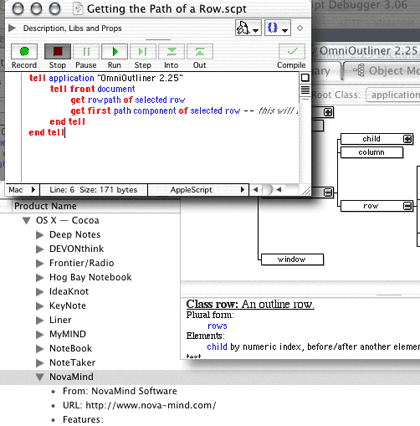Open the AppleScript language popup
420x426 pixels.
pos(198,190)
